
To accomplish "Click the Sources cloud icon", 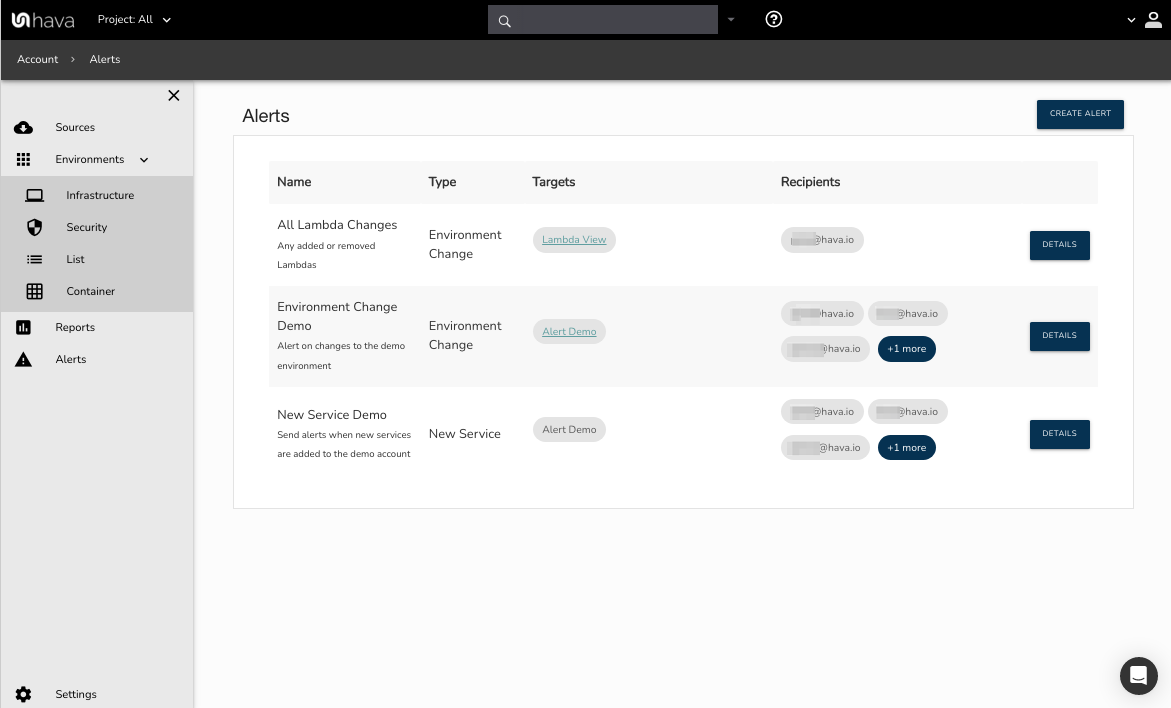I will (23, 128).
